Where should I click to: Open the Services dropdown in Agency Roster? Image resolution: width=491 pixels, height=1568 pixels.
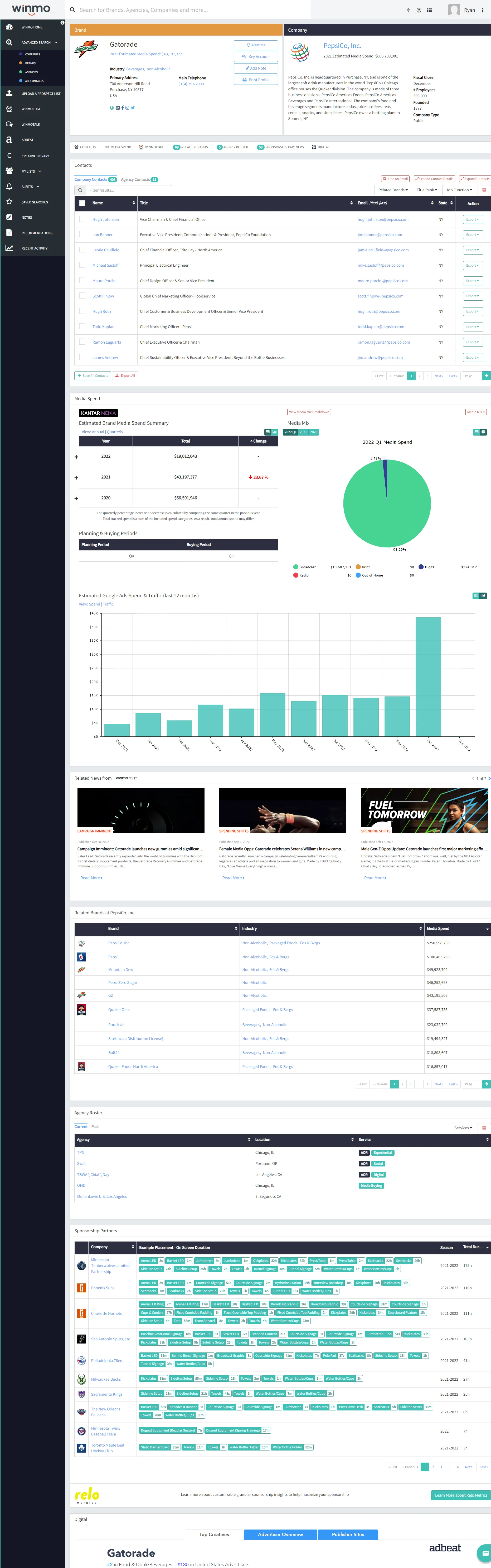click(x=463, y=1128)
